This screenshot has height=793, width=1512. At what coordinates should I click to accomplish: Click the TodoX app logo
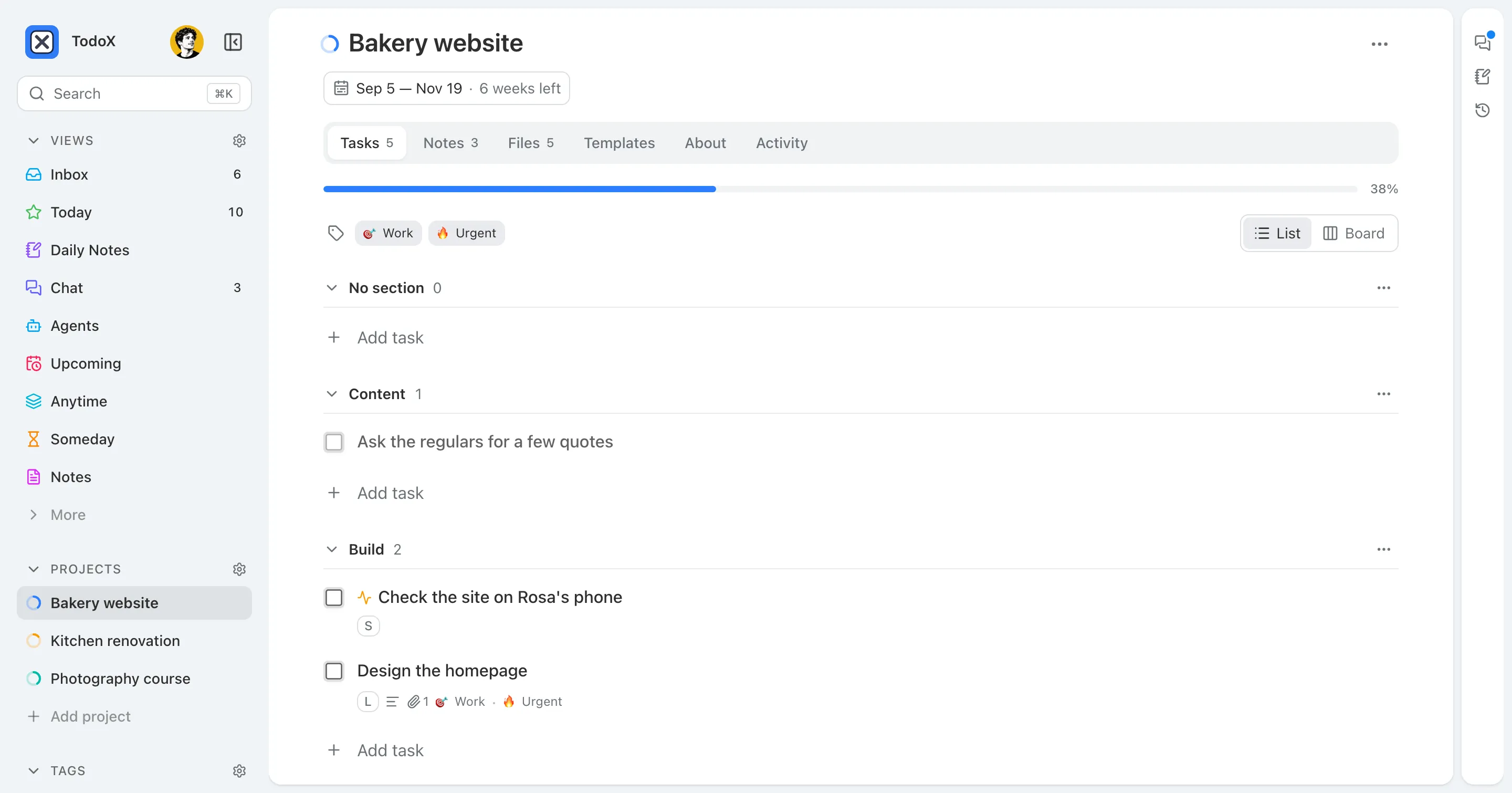[x=41, y=41]
